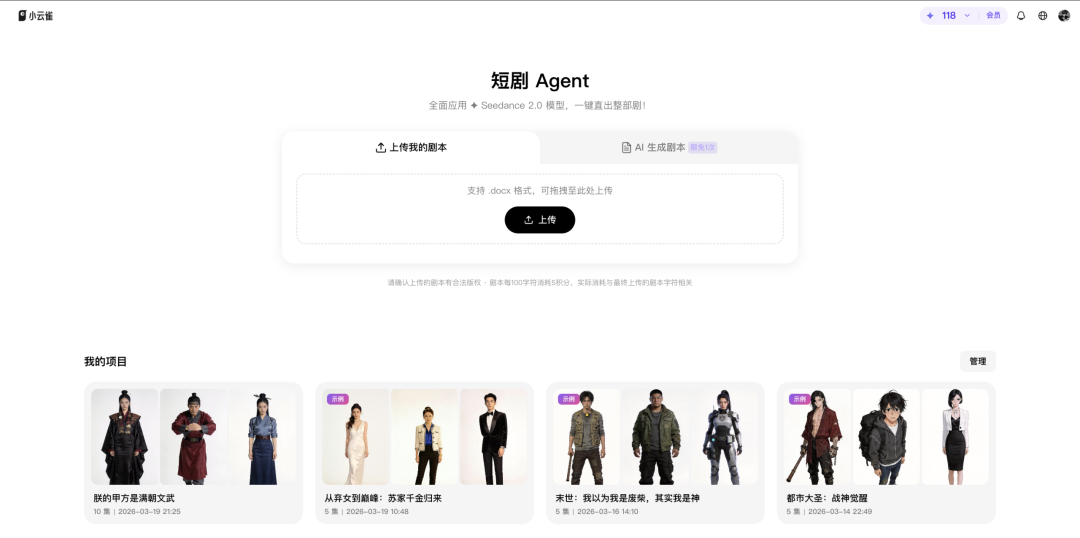Click the .docx drag-and-drop upload area
Image resolution: width=1080 pixels, height=538 pixels.
540,209
